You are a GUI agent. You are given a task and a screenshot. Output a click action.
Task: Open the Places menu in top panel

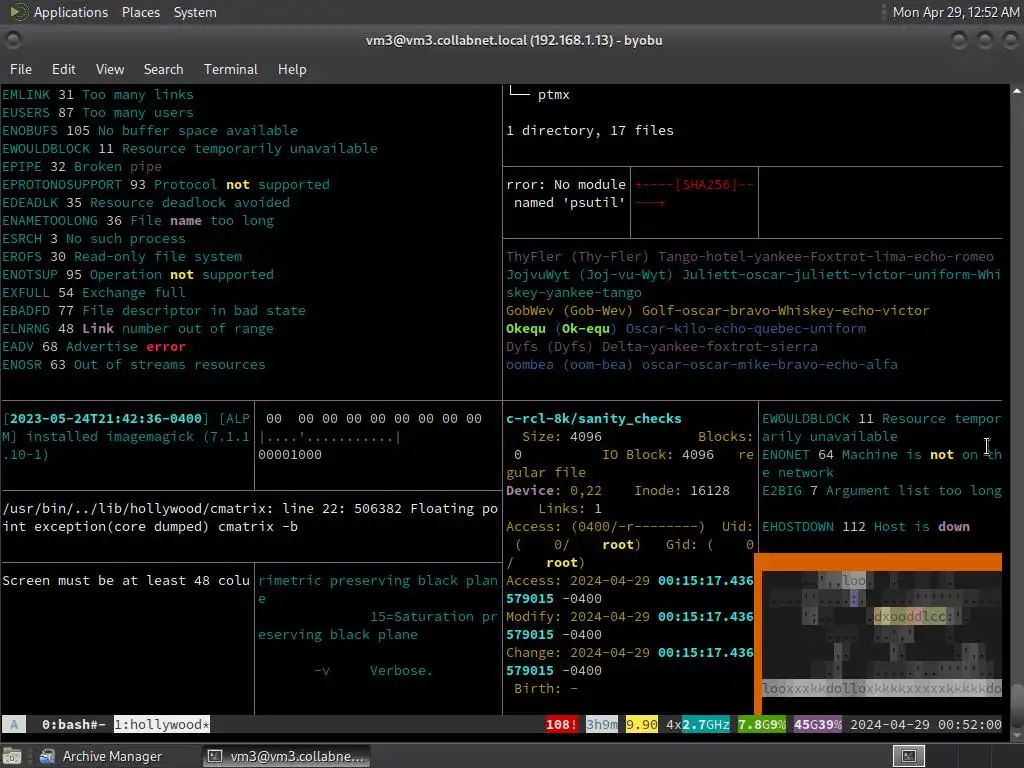140,12
